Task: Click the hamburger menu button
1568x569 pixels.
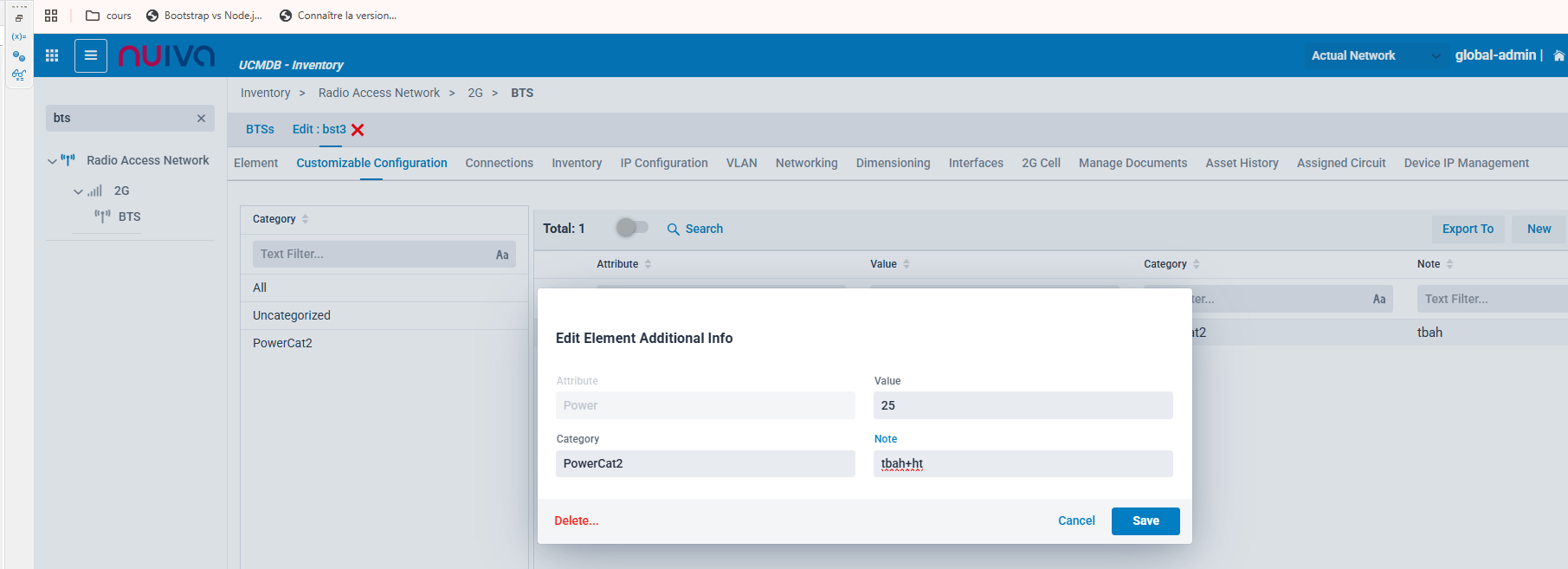Action: [91, 55]
